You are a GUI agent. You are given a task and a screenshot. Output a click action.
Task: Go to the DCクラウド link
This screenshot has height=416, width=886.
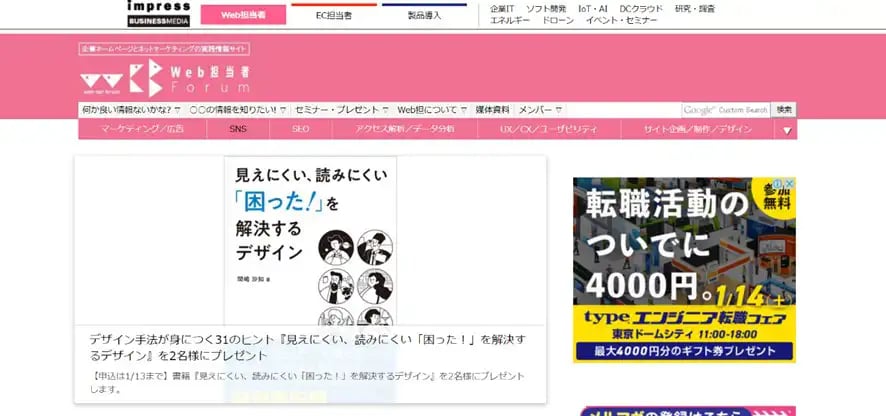click(641, 8)
